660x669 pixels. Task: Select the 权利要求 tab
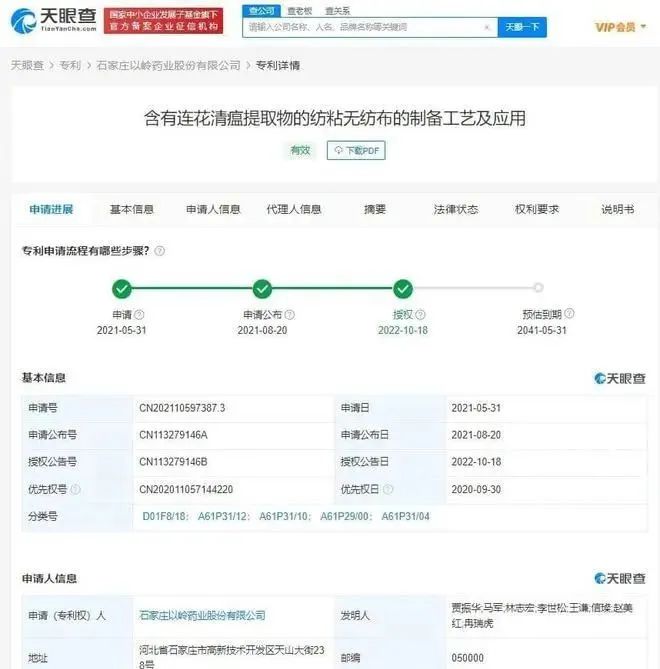[x=537, y=209]
